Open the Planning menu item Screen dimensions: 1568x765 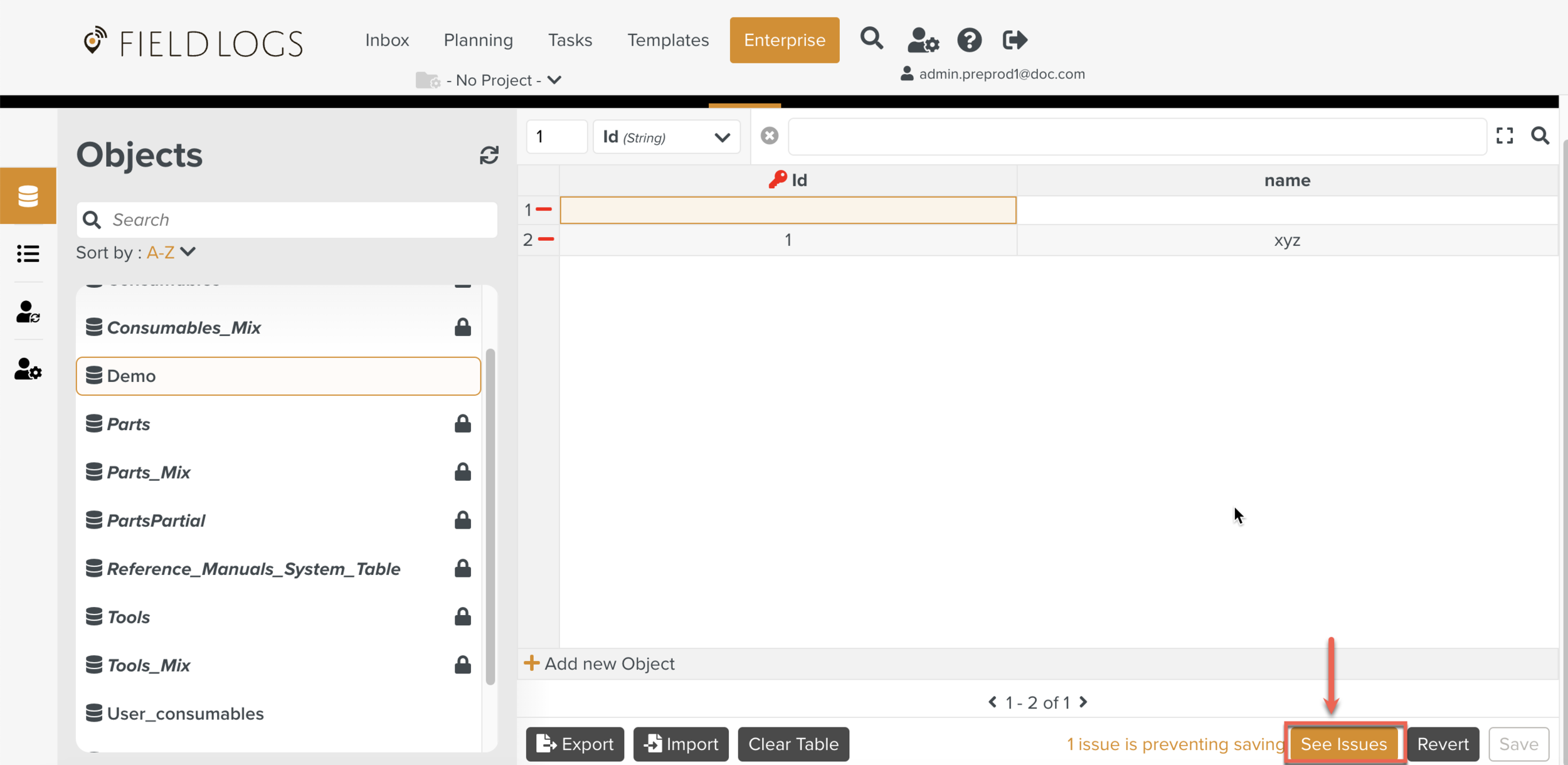click(x=478, y=40)
